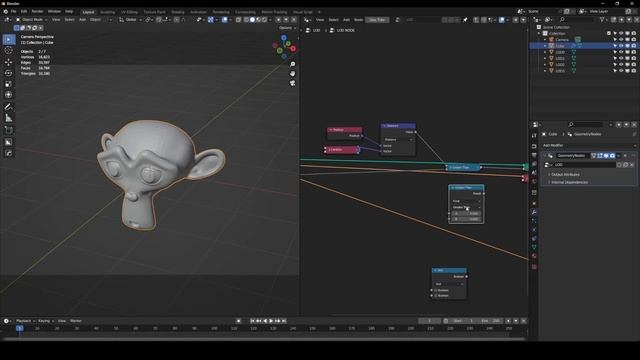Open the Tool properties tab
Viewport: 640px width, 360px height.
tap(534, 136)
